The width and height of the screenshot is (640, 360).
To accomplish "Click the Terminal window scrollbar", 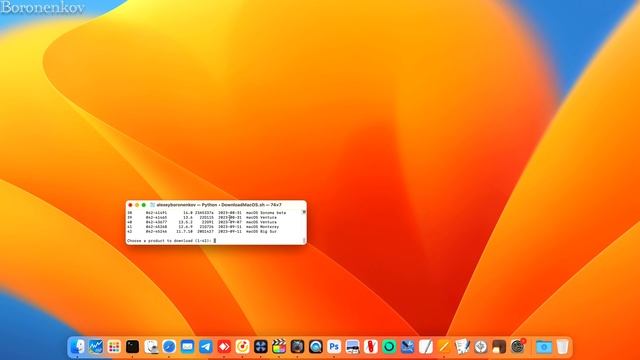I will [304, 227].
